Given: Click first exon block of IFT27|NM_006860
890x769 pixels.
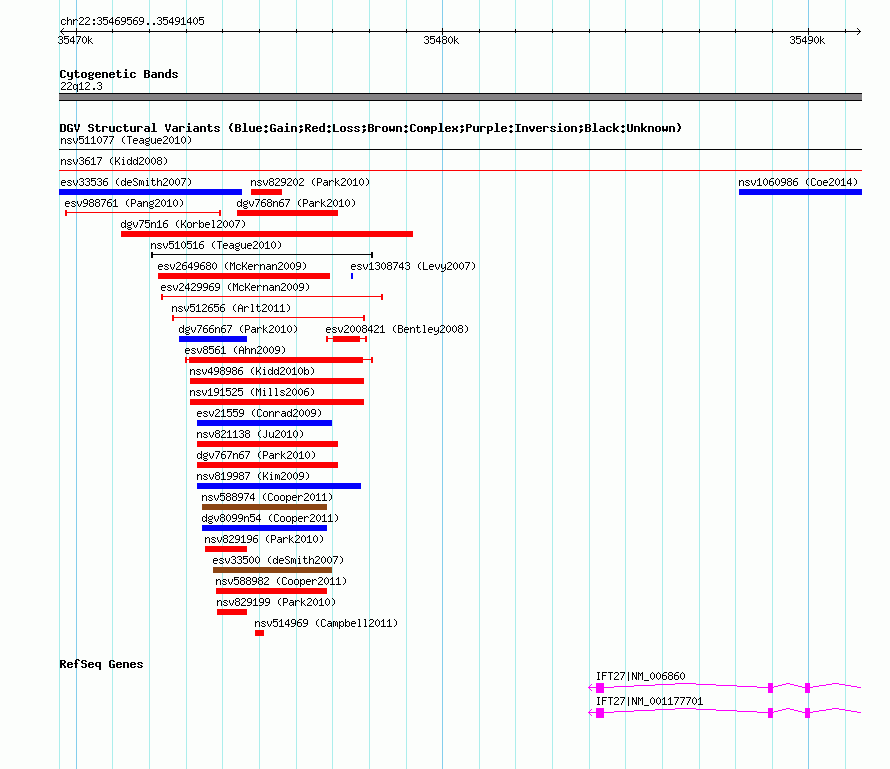Looking at the screenshot, I should pos(600,688).
